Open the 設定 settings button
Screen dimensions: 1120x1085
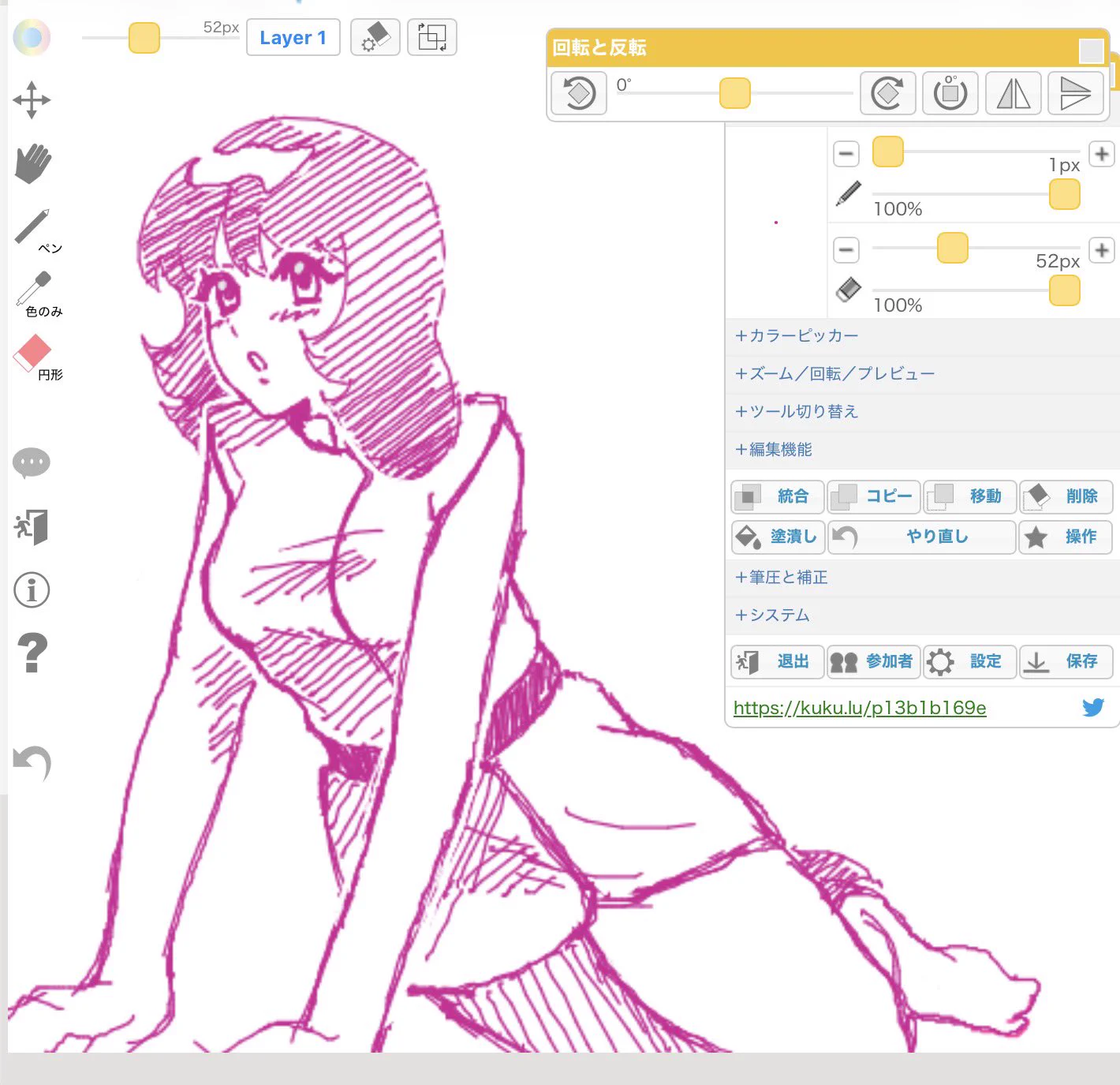pos(970,662)
